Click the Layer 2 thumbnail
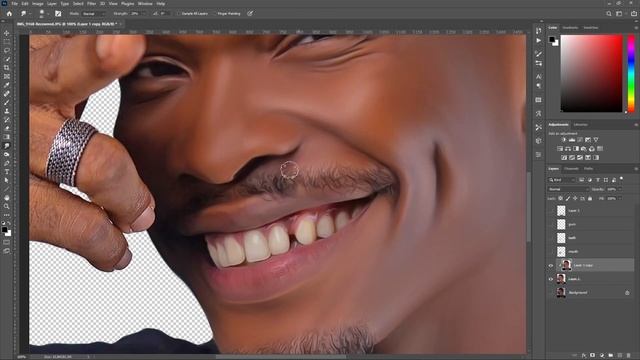This screenshot has height=360, width=640. coord(561,211)
